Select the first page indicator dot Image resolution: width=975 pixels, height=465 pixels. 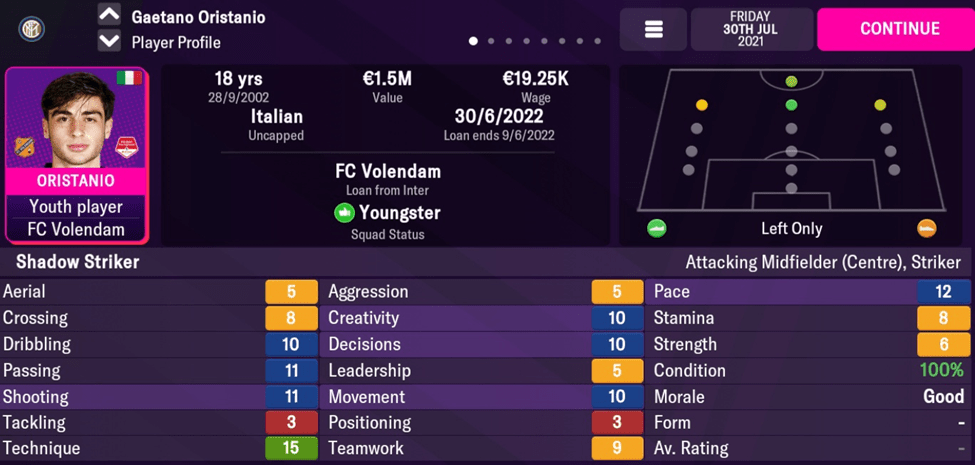click(473, 42)
